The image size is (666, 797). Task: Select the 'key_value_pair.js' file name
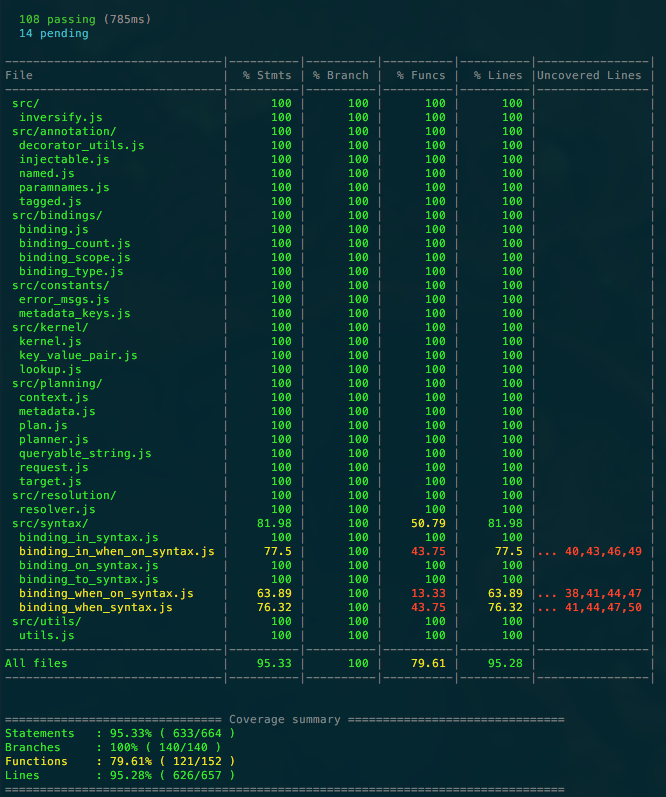pyautogui.click(x=78, y=355)
